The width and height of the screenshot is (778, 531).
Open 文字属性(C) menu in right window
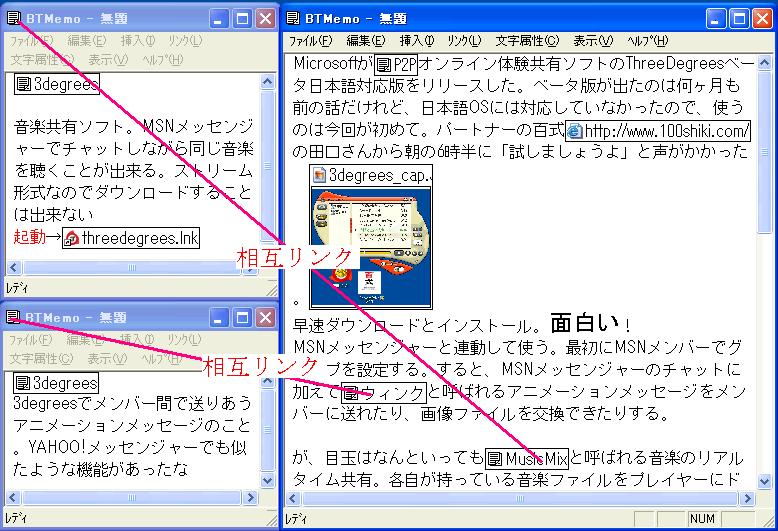click(527, 41)
